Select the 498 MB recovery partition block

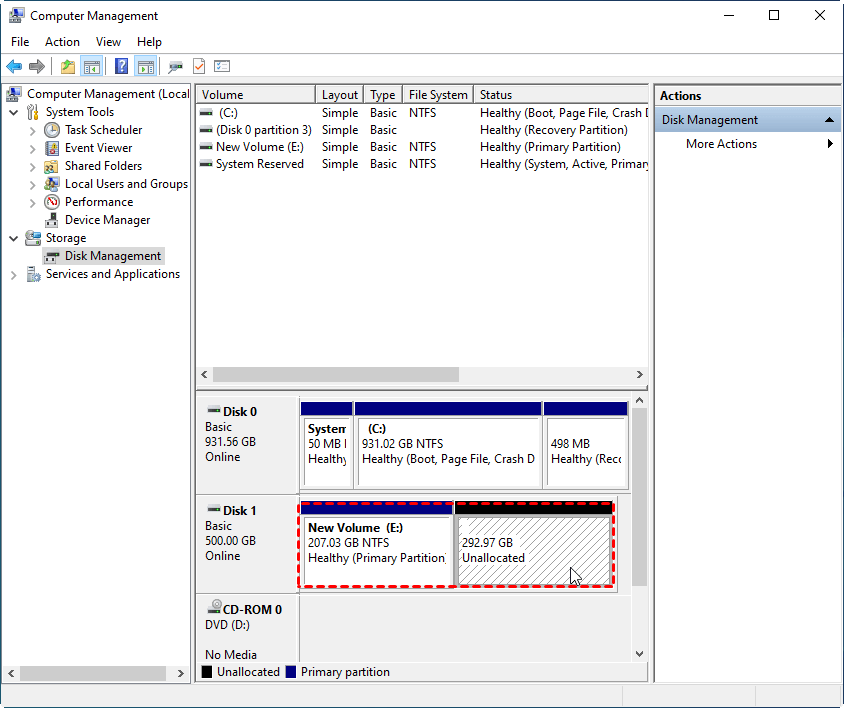(586, 445)
